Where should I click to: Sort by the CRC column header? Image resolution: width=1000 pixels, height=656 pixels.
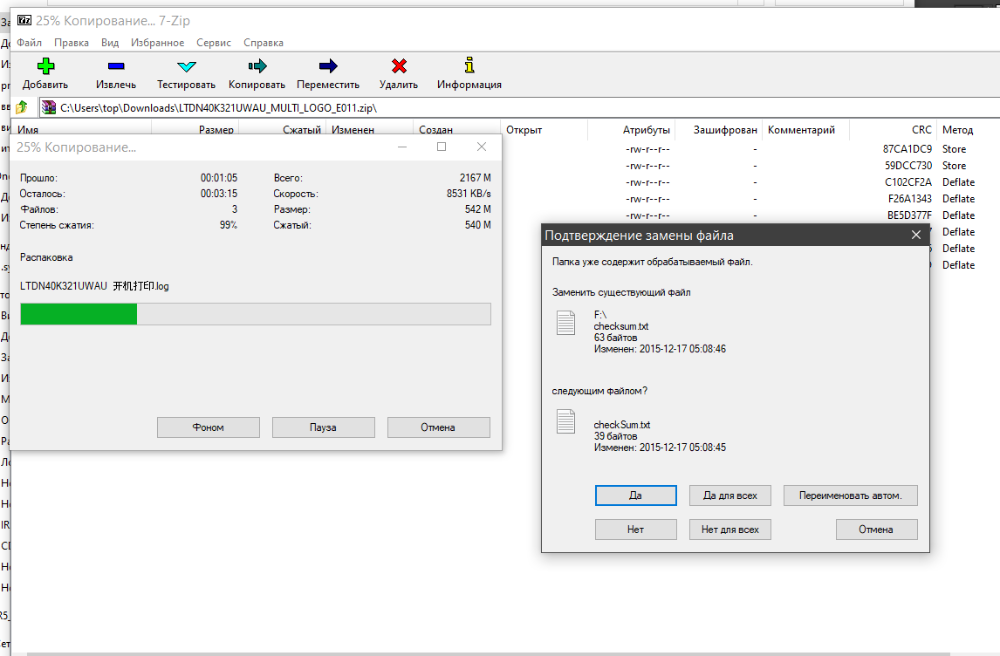(x=922, y=130)
